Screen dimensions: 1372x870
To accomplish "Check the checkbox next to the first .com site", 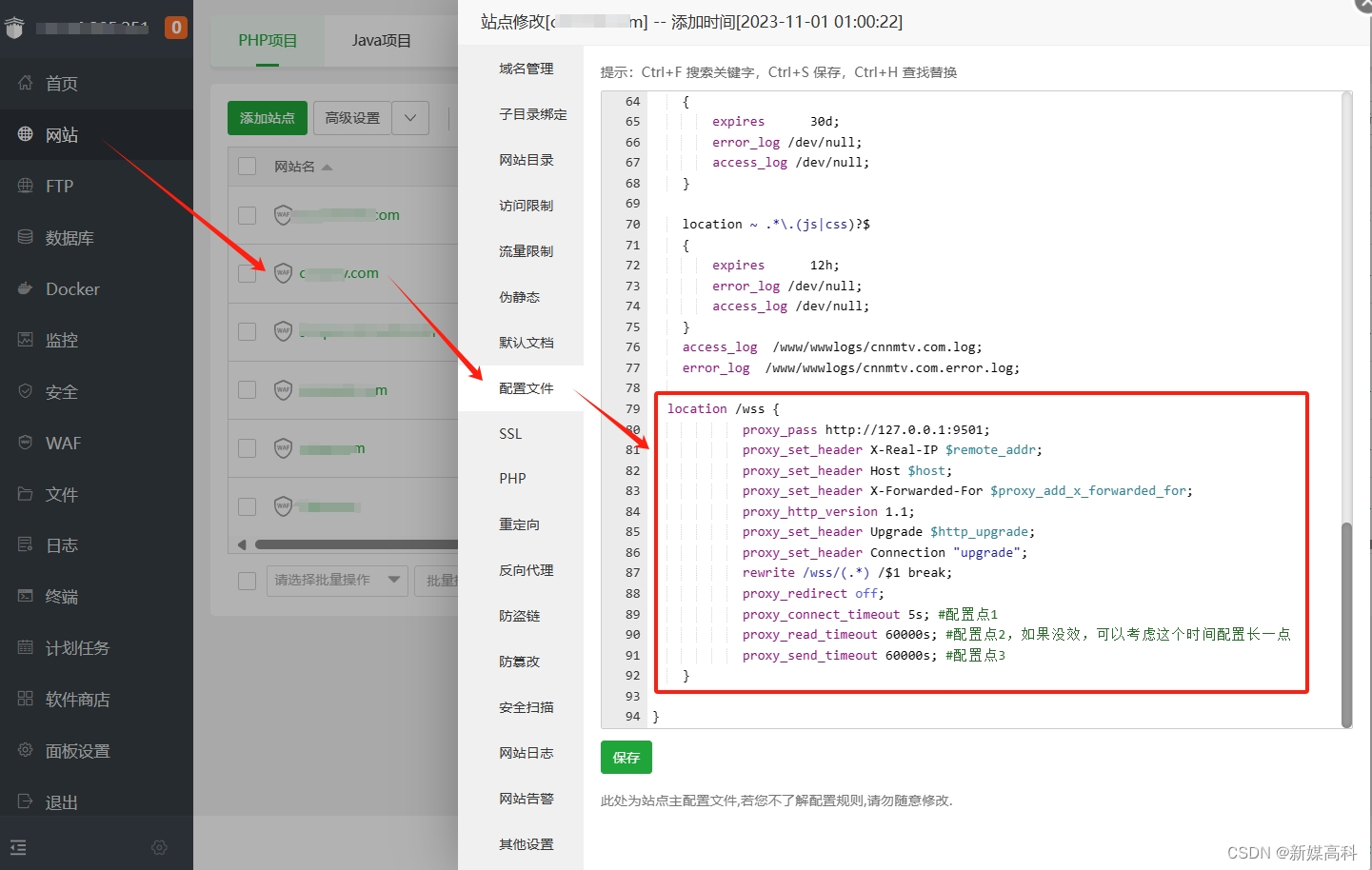I will [247, 214].
